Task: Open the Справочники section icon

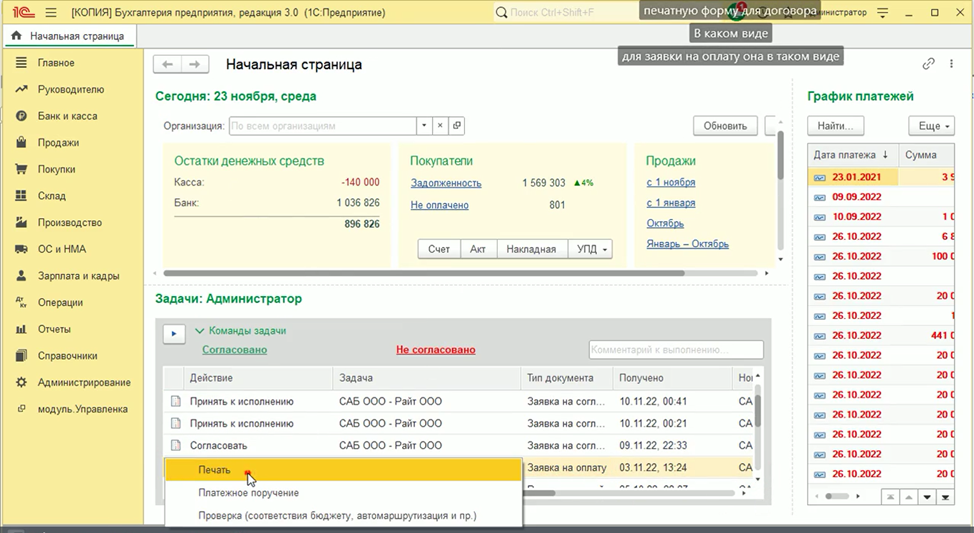Action: [21, 356]
